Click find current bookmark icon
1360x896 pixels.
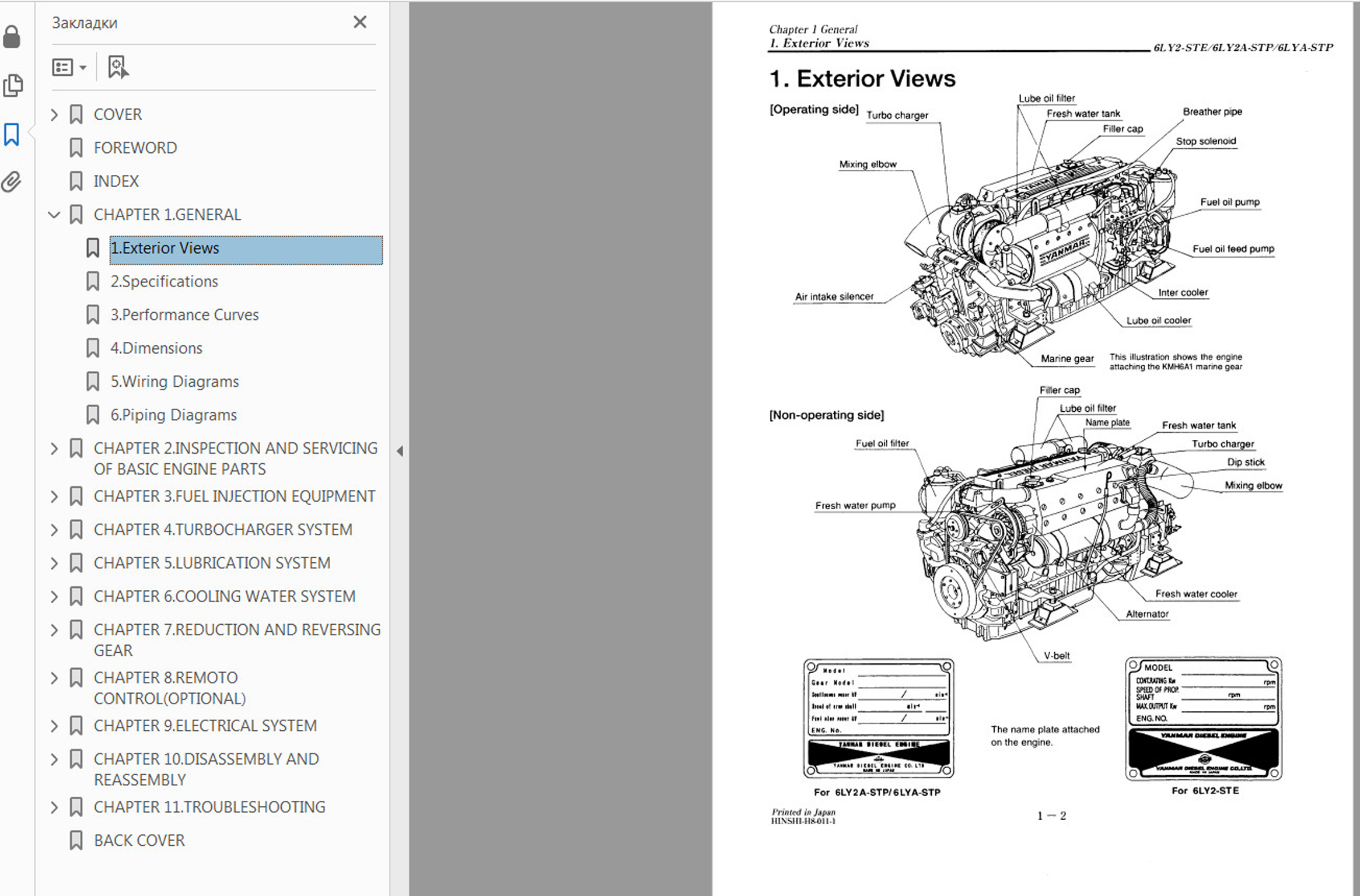tap(118, 67)
